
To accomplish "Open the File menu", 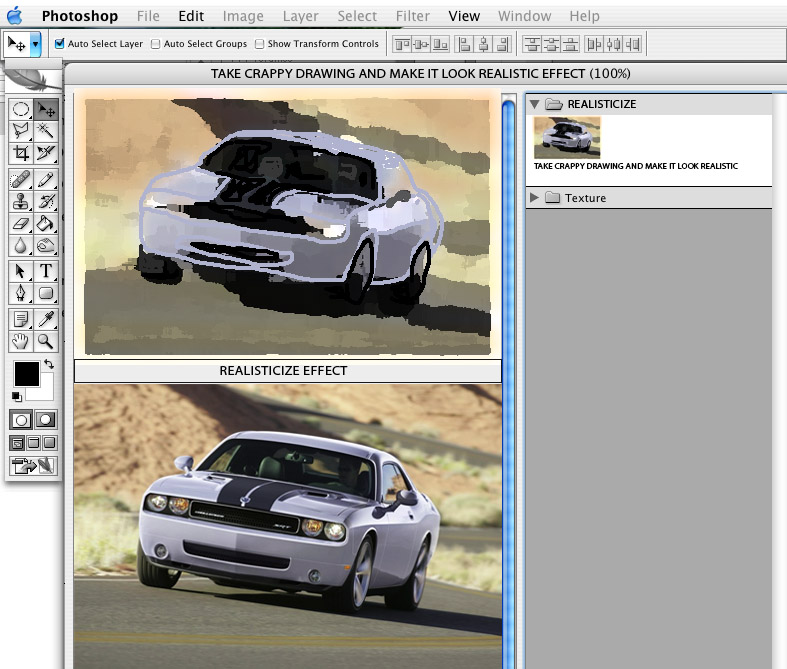I will click(x=148, y=16).
